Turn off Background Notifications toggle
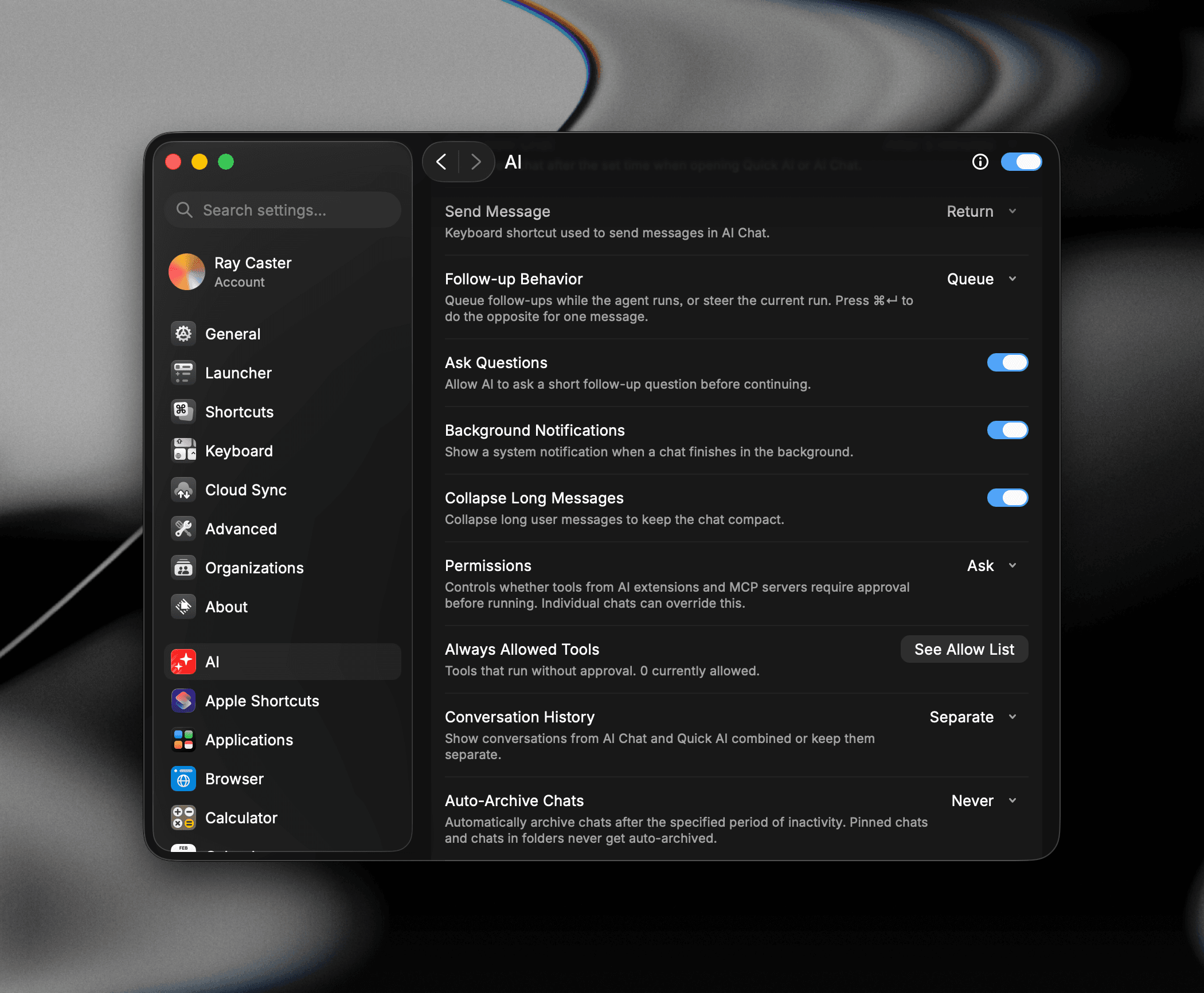Image resolution: width=1204 pixels, height=993 pixels. point(1007,430)
